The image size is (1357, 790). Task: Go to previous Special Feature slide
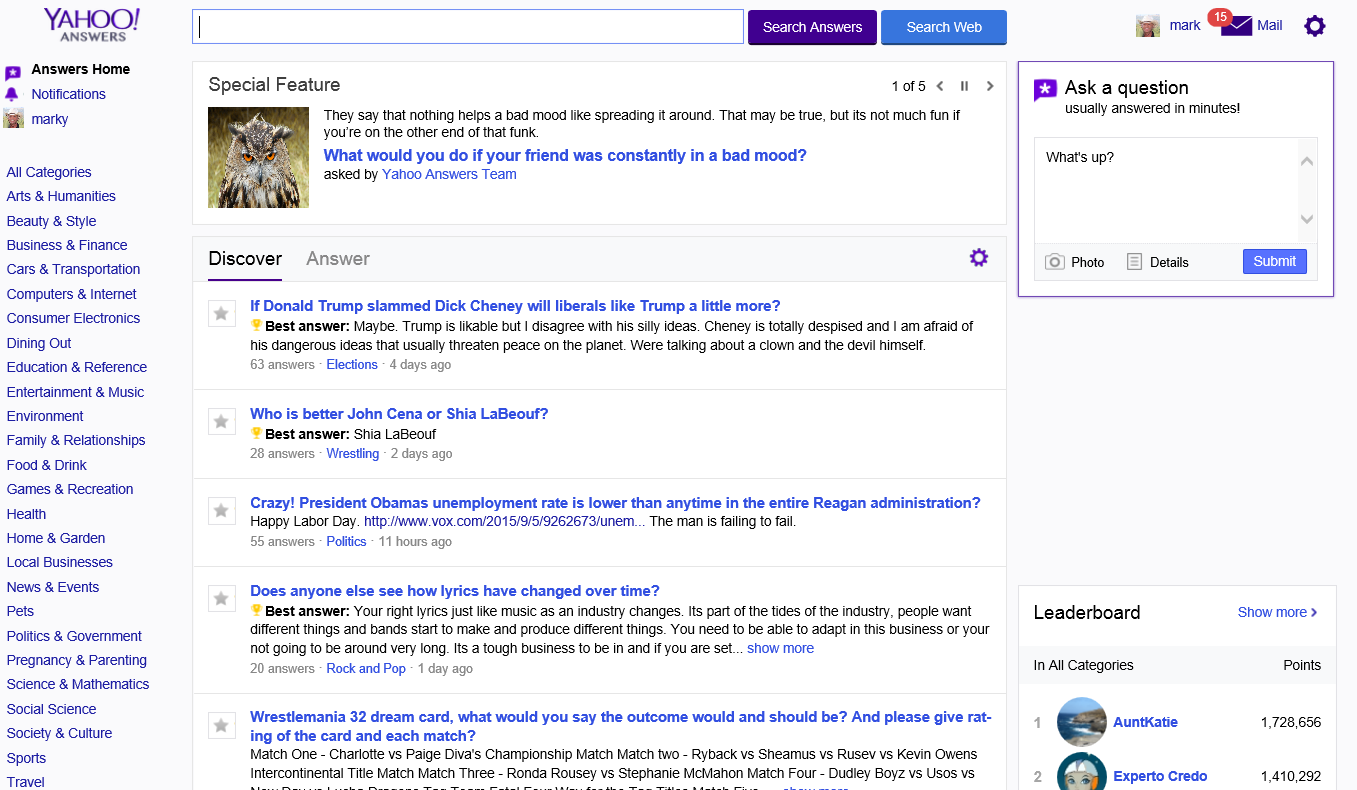pyautogui.click(x=940, y=86)
